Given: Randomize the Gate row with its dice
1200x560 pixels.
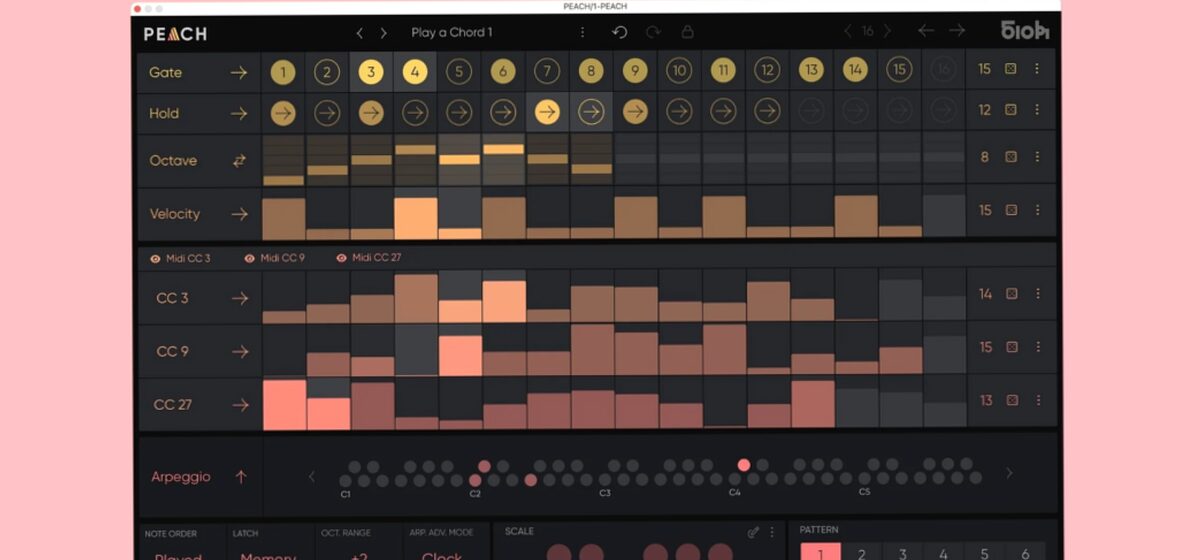Looking at the screenshot, I should (x=1011, y=69).
